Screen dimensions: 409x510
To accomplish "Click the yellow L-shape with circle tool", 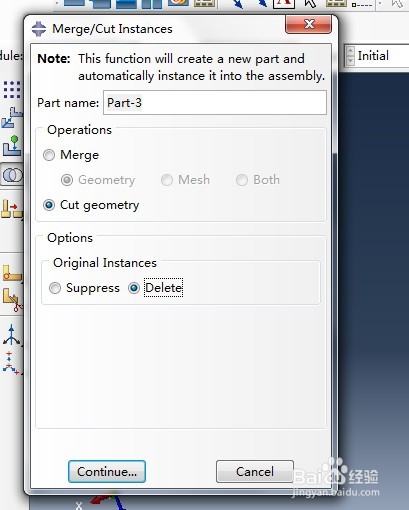I will tap(12, 273).
